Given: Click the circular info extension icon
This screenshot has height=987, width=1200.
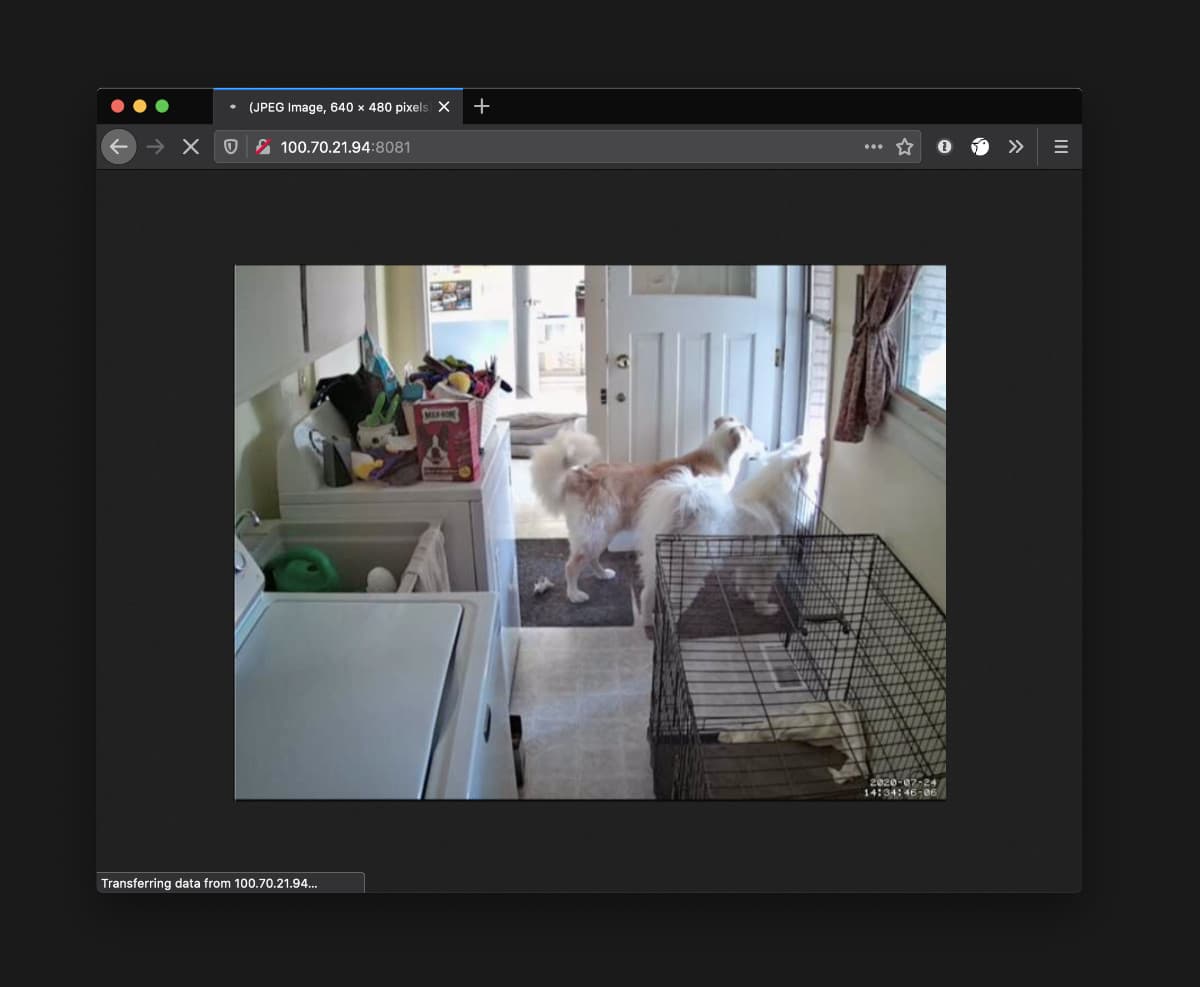Looking at the screenshot, I should (x=944, y=146).
